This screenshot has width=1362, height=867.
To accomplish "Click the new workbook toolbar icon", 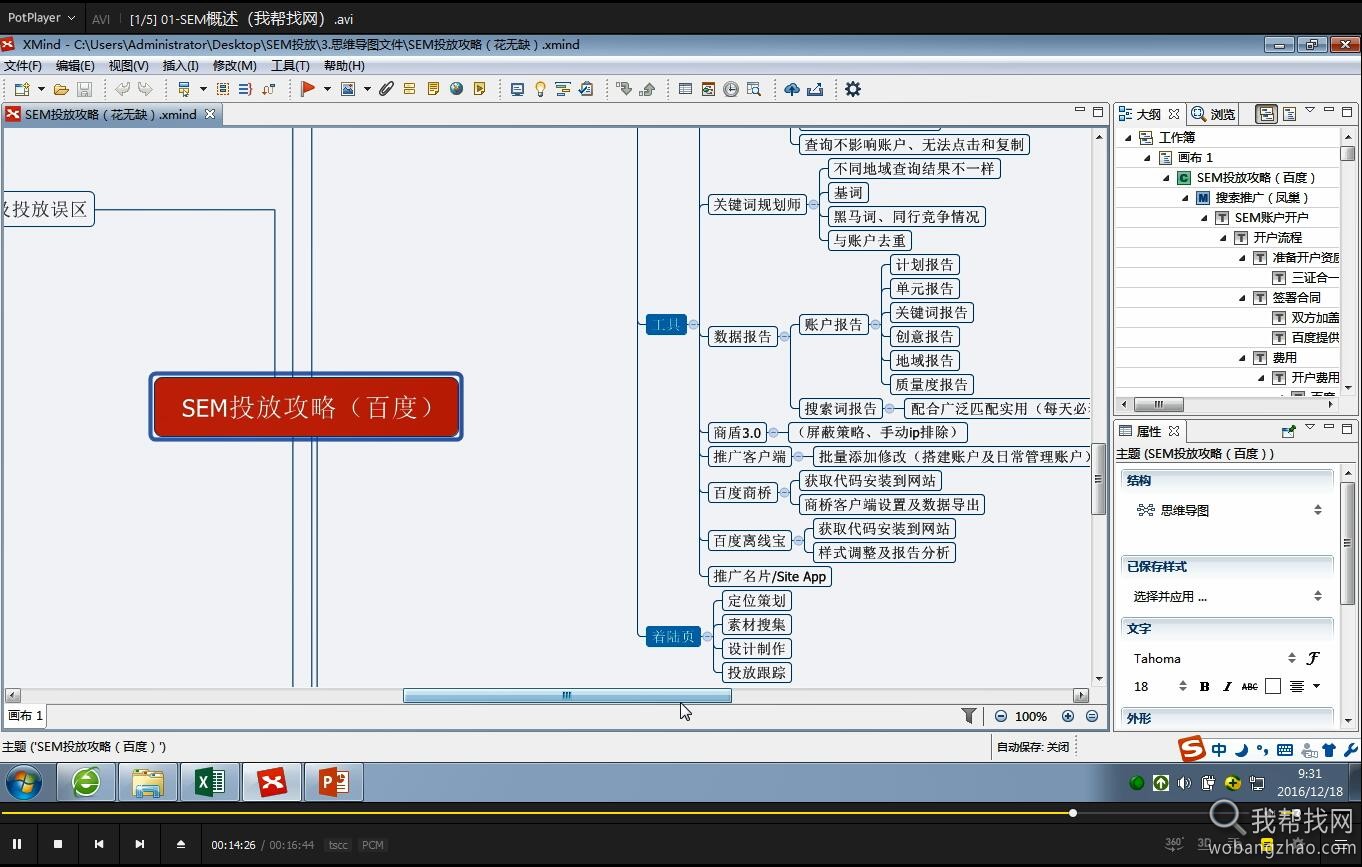I will click(22, 89).
